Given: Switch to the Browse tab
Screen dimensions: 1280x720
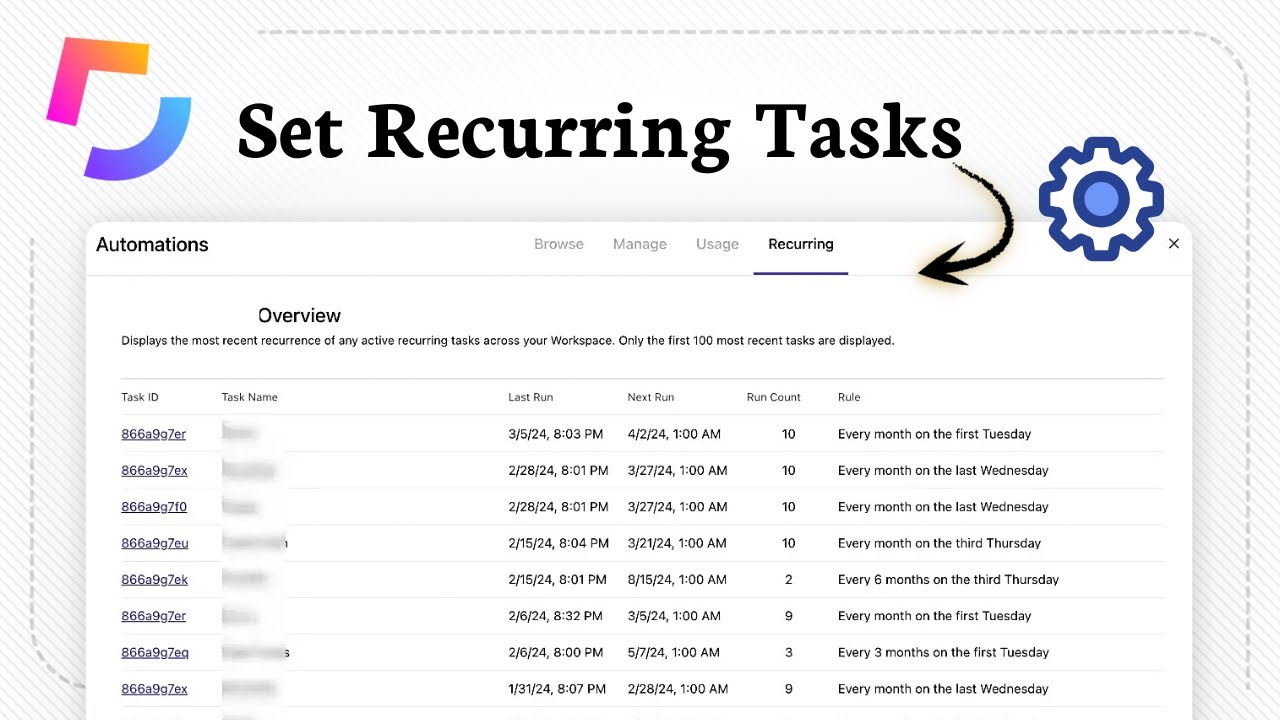Looking at the screenshot, I should [558, 244].
